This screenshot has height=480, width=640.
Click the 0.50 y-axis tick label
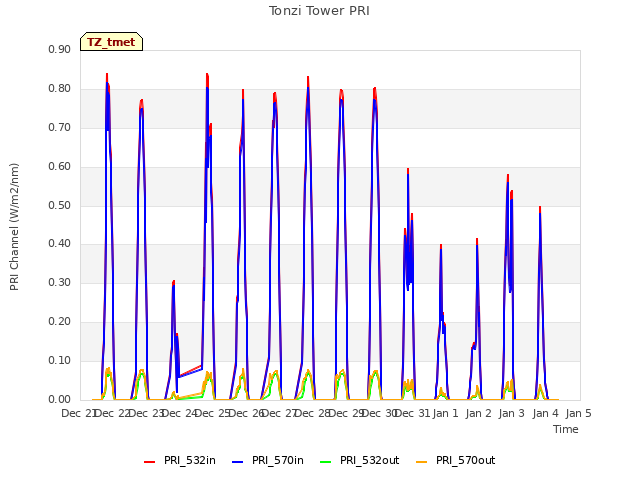[60, 205]
